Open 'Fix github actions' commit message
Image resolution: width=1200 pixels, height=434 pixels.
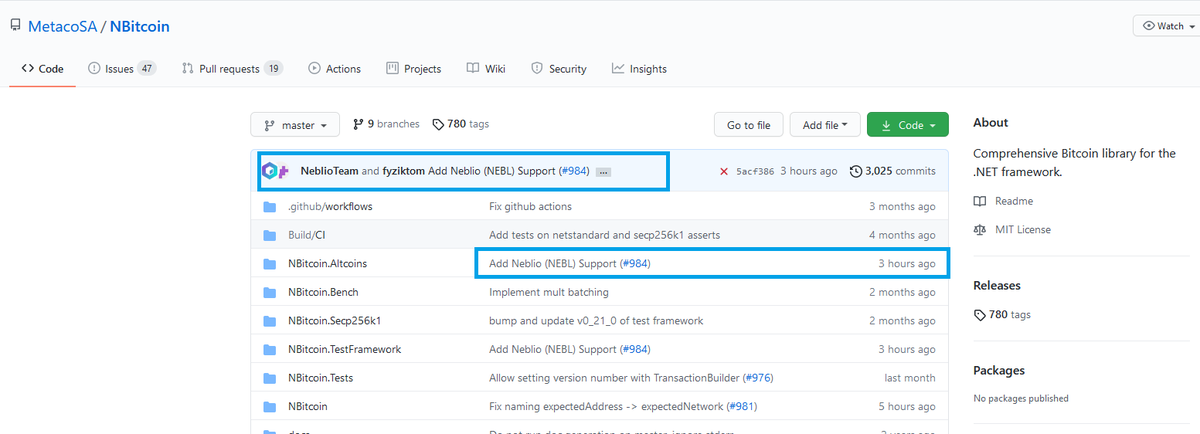530,206
